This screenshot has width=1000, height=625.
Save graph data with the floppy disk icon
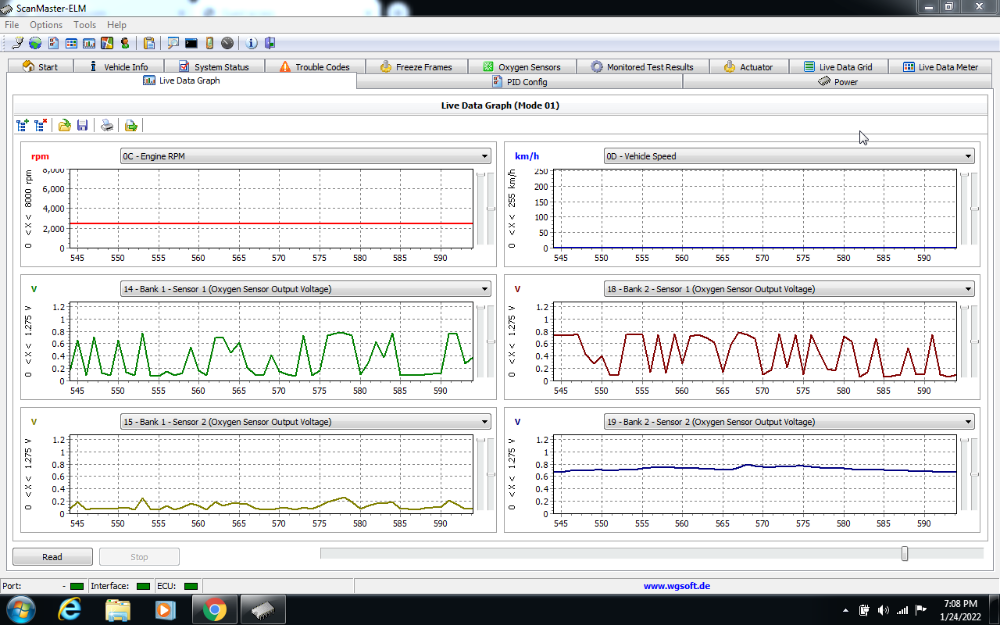point(82,125)
